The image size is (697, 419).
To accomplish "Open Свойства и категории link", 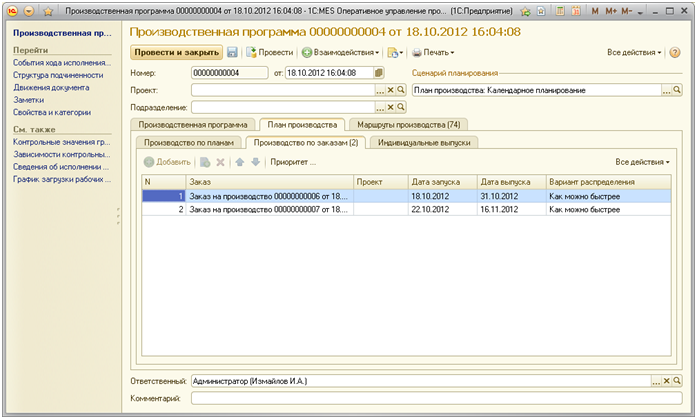I will 52,112.
